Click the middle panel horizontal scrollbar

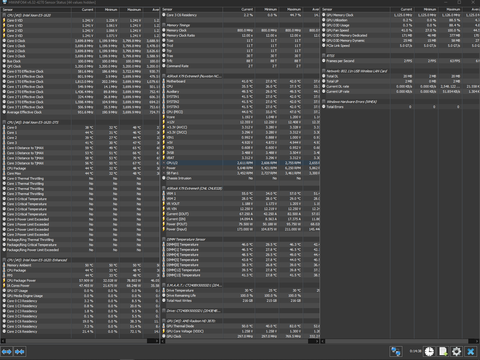(240, 341)
